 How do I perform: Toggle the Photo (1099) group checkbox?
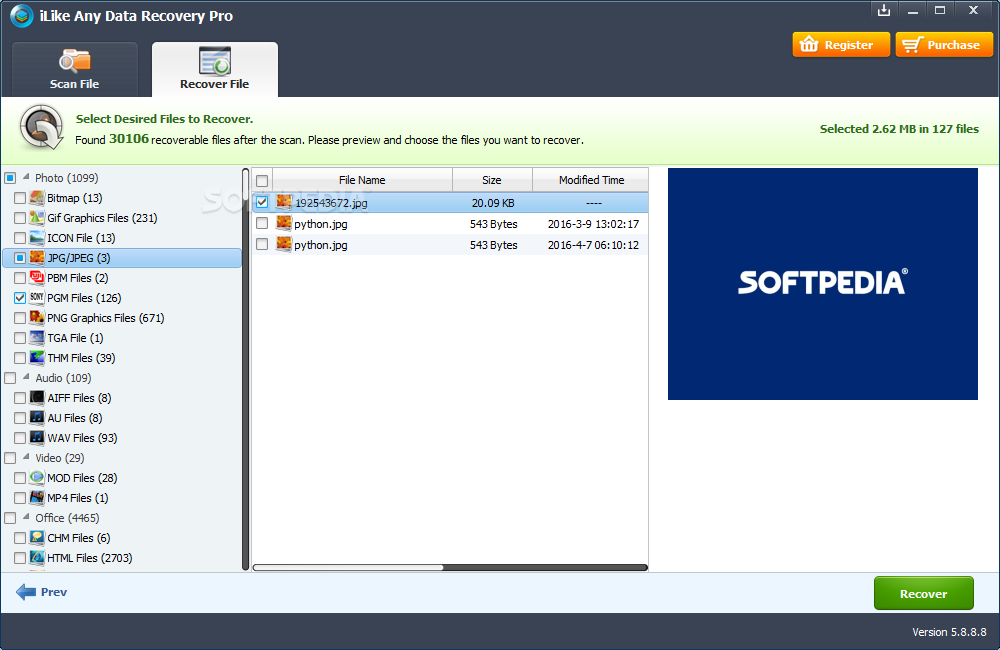tap(10, 178)
